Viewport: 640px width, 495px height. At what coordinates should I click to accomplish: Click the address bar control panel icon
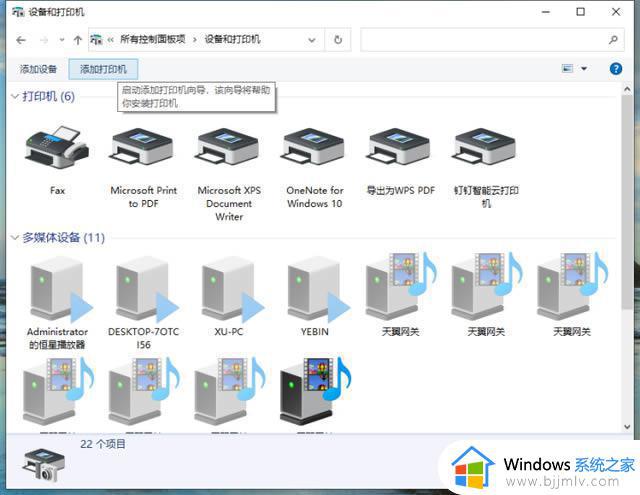tap(96, 40)
